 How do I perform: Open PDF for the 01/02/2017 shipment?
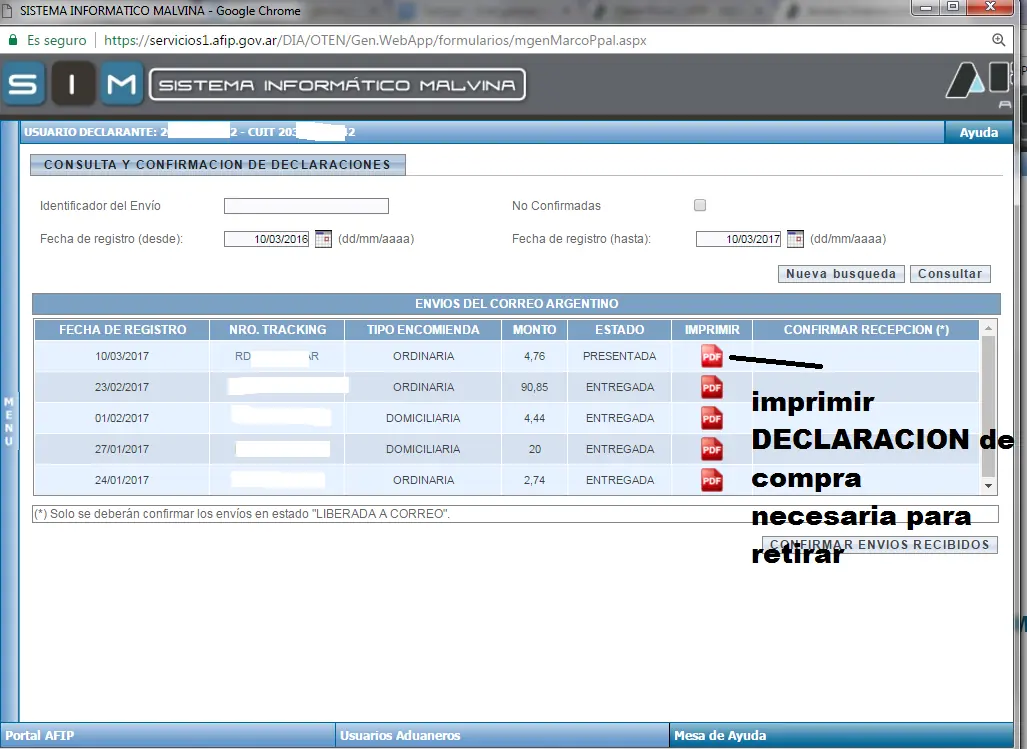712,418
